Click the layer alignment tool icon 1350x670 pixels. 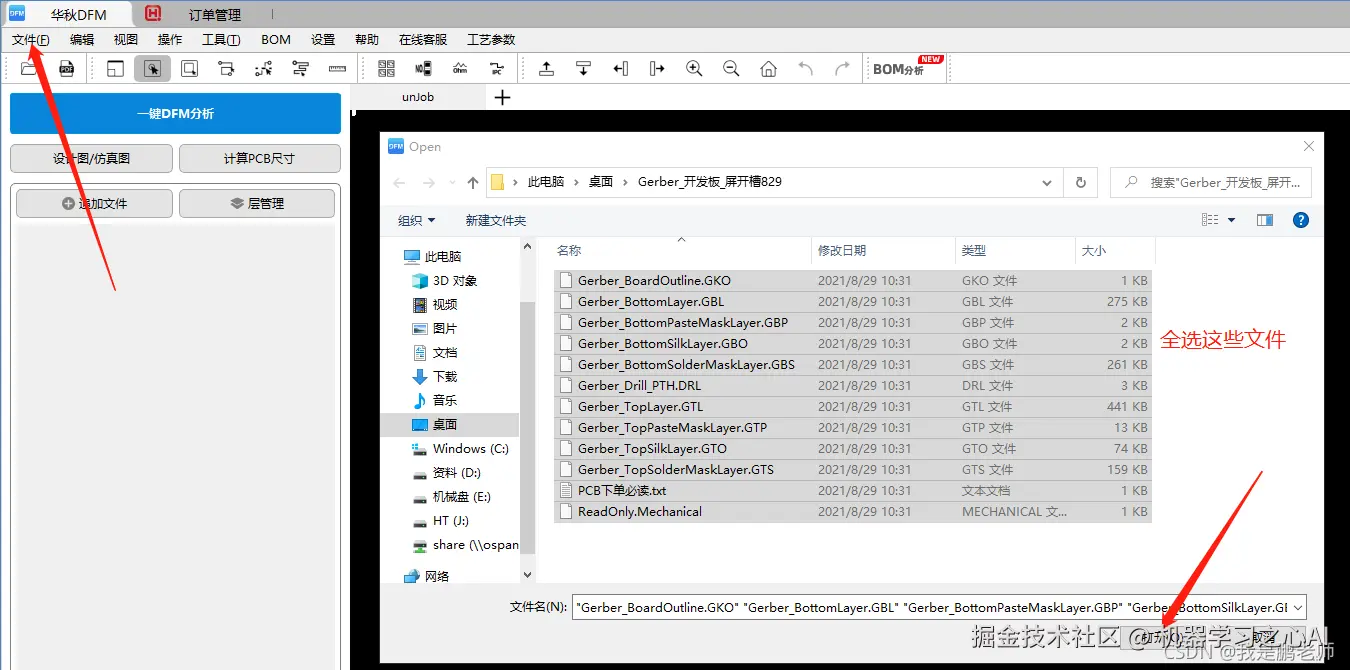(300, 69)
